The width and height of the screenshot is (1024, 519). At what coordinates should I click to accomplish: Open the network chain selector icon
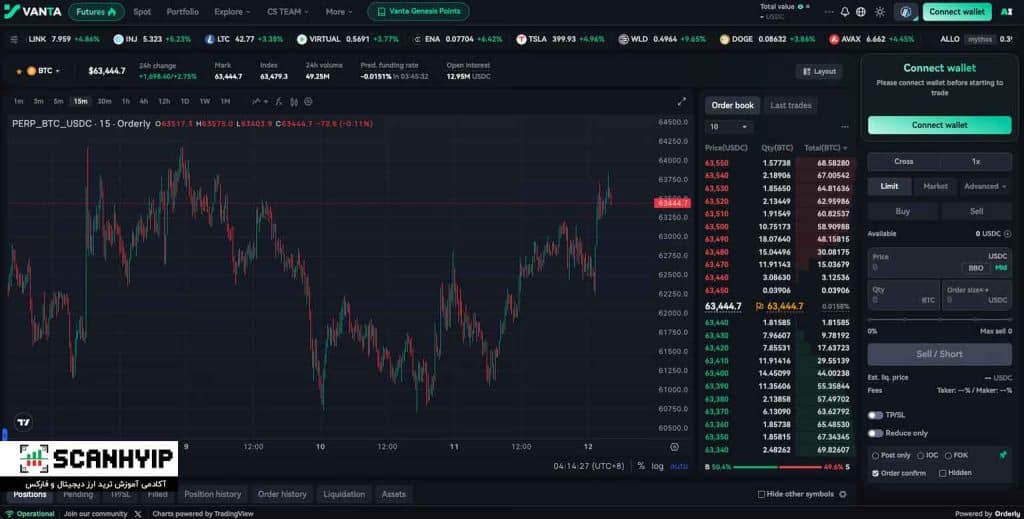pos(906,12)
